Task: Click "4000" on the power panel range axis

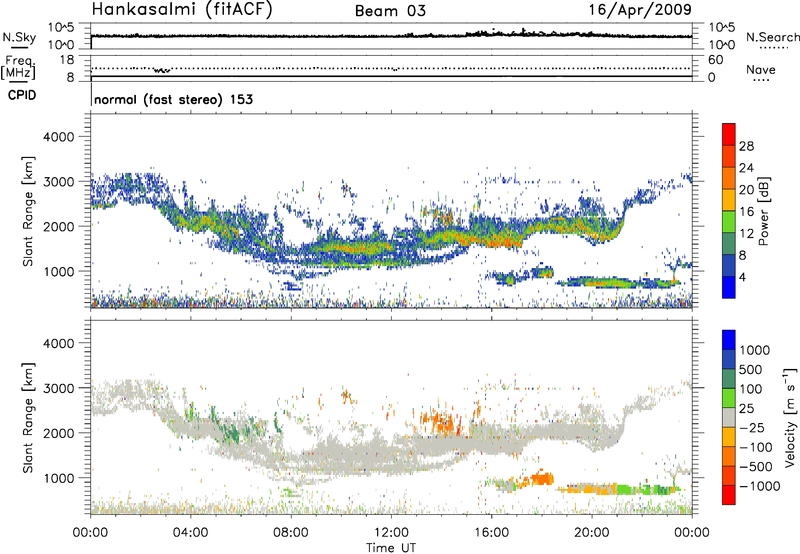Action: pyautogui.click(x=58, y=137)
